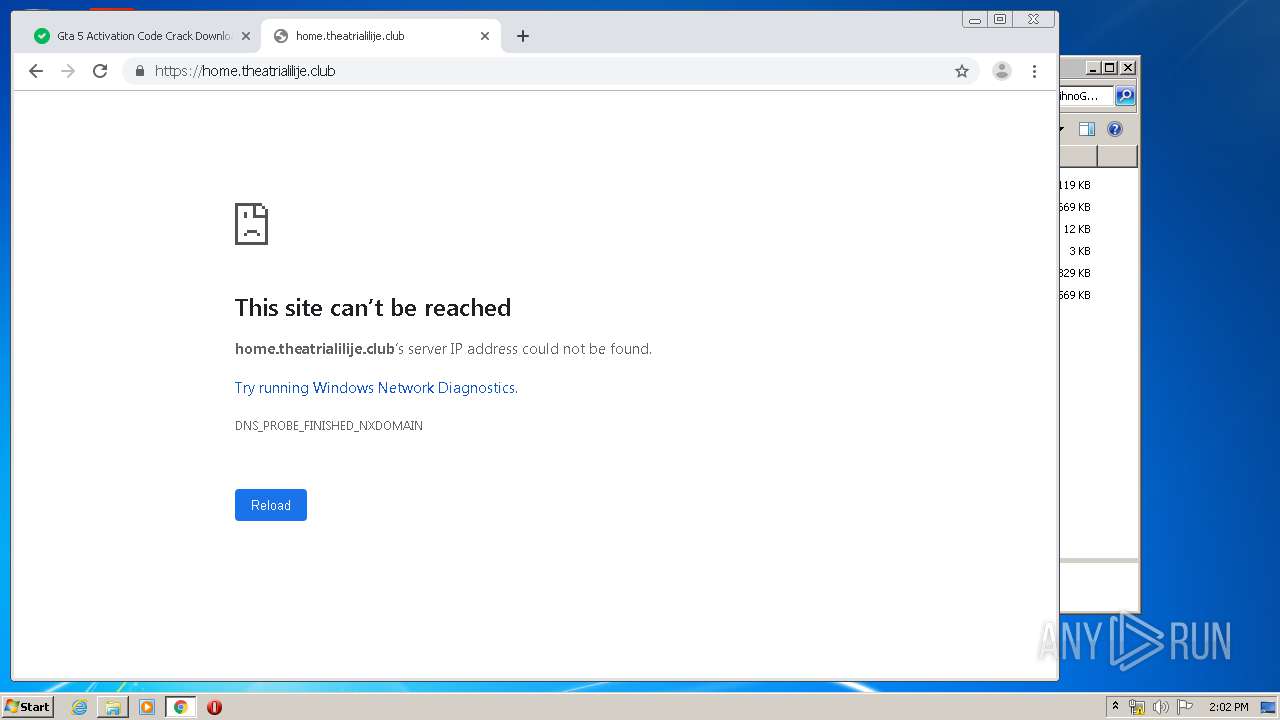Viewport: 1280px width, 720px height.
Task: Click the DNS_PROBE_FINISHED_NXDOMAIN error code
Action: (x=329, y=426)
